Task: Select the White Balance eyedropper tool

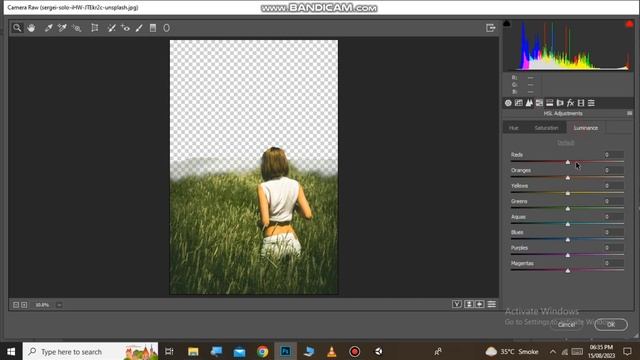Action: 49,28
